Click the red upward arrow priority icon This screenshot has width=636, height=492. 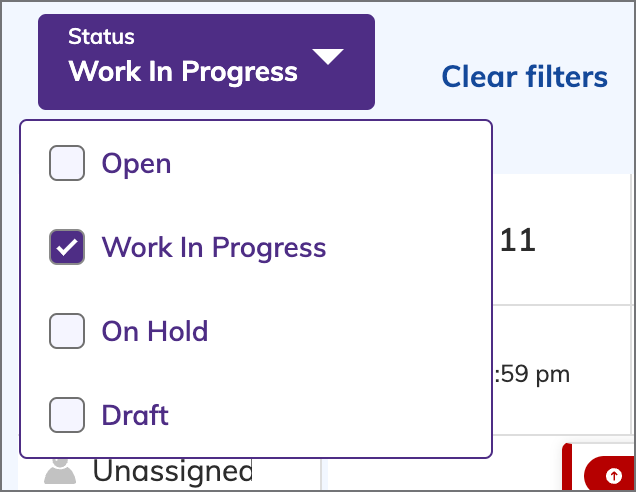tap(614, 475)
